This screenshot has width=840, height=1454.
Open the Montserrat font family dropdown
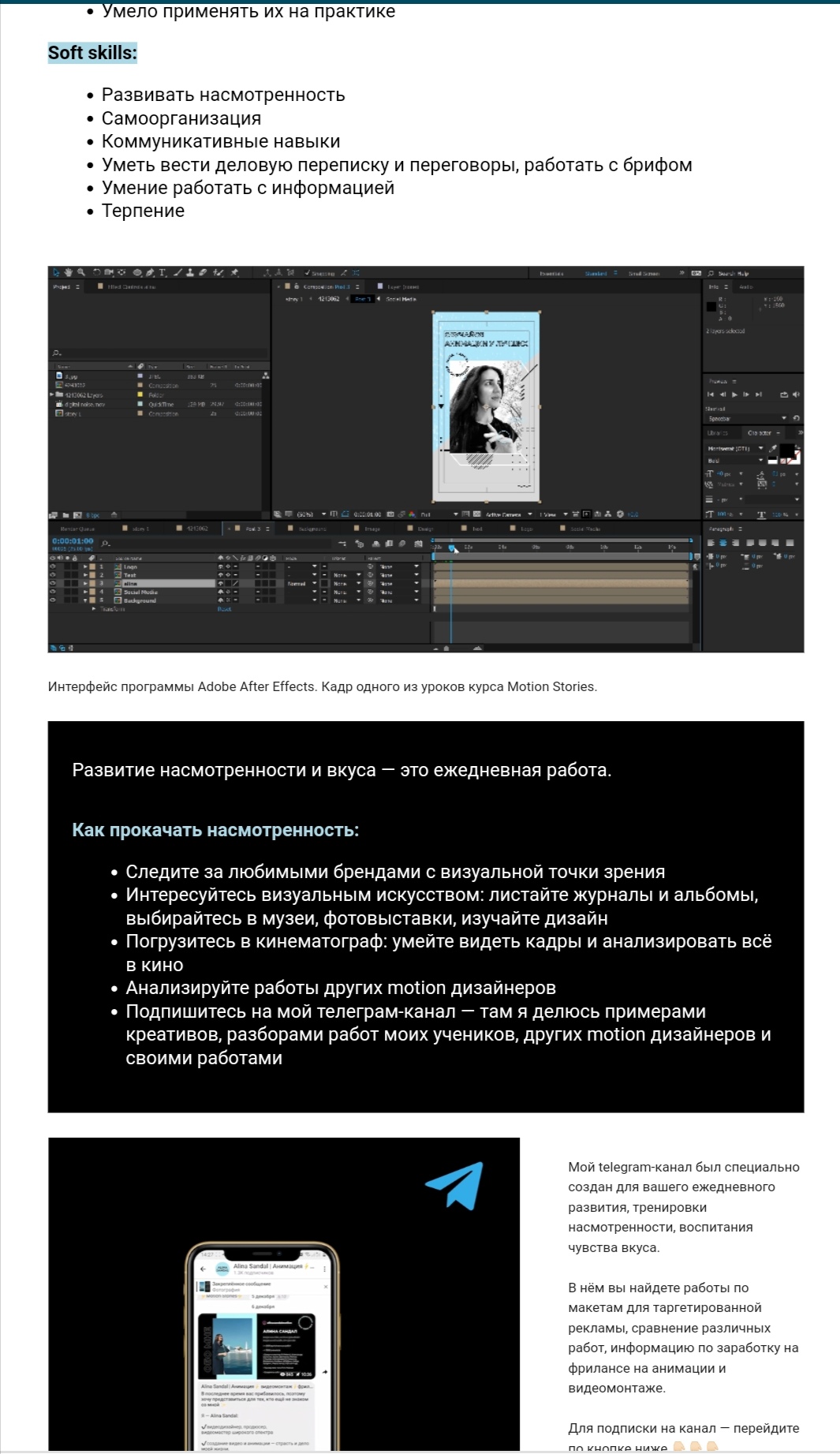click(x=735, y=449)
